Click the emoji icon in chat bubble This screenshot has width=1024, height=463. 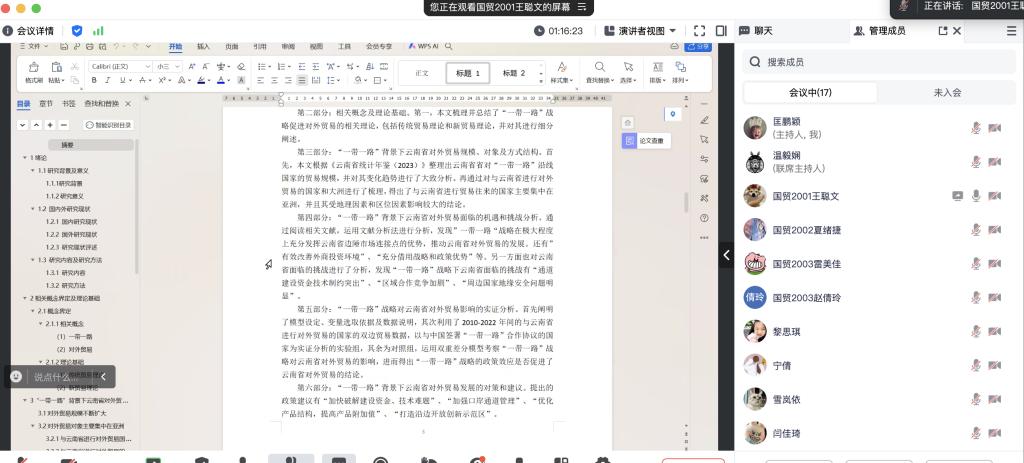pyautogui.click(x=16, y=377)
